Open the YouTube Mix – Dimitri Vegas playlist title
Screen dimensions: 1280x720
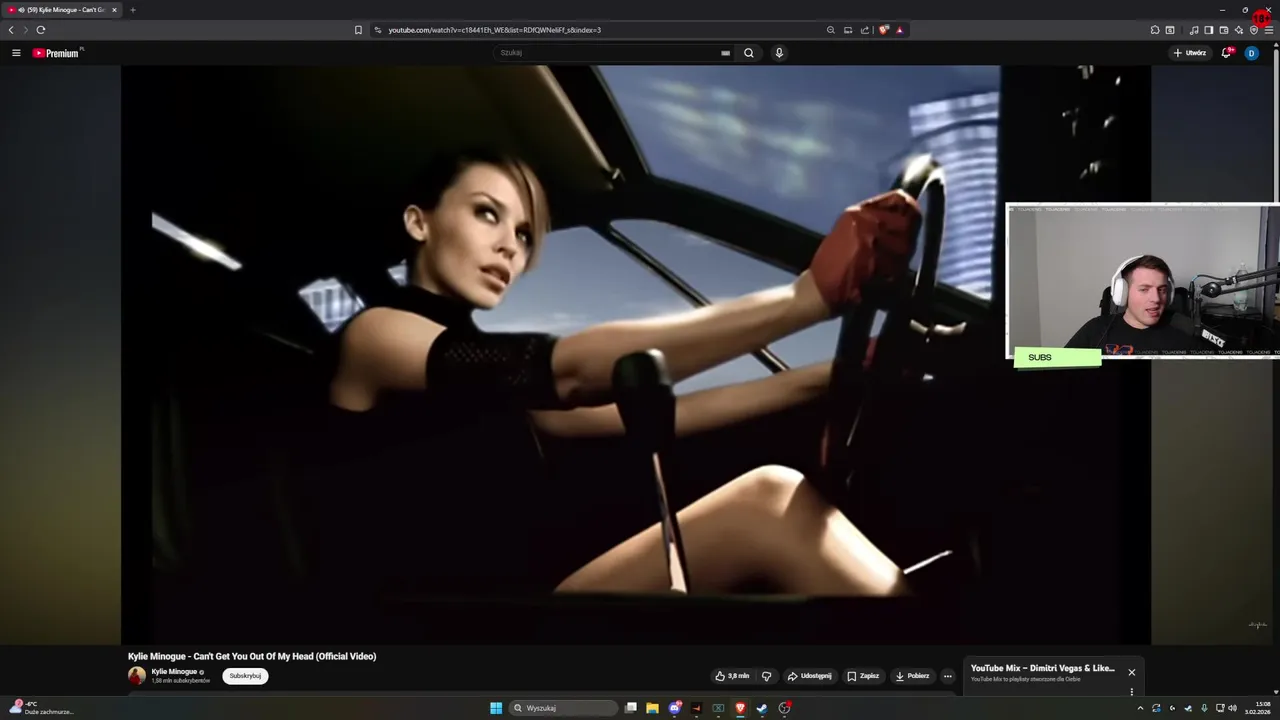click(x=1042, y=668)
